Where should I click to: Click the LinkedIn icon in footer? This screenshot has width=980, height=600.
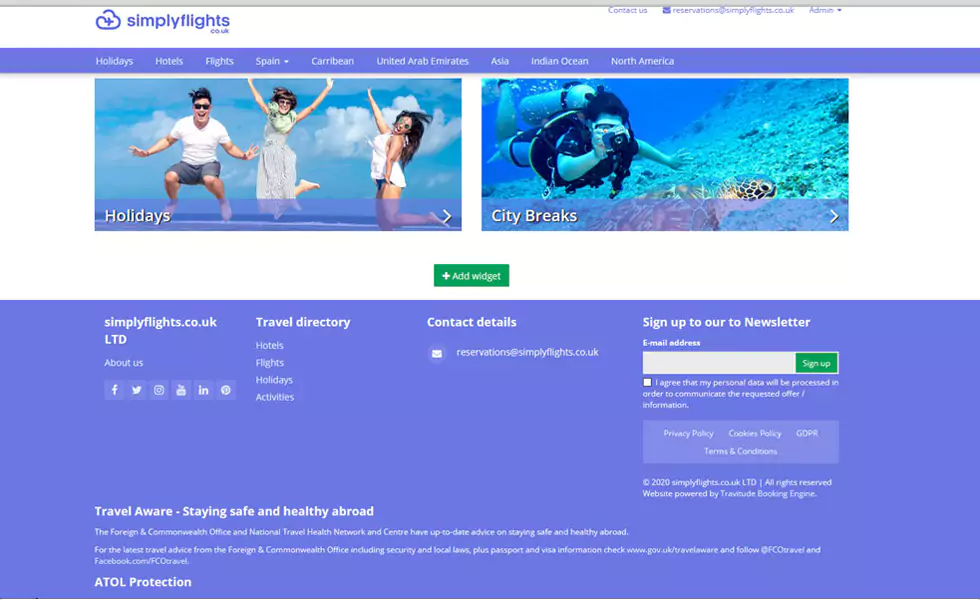click(203, 390)
